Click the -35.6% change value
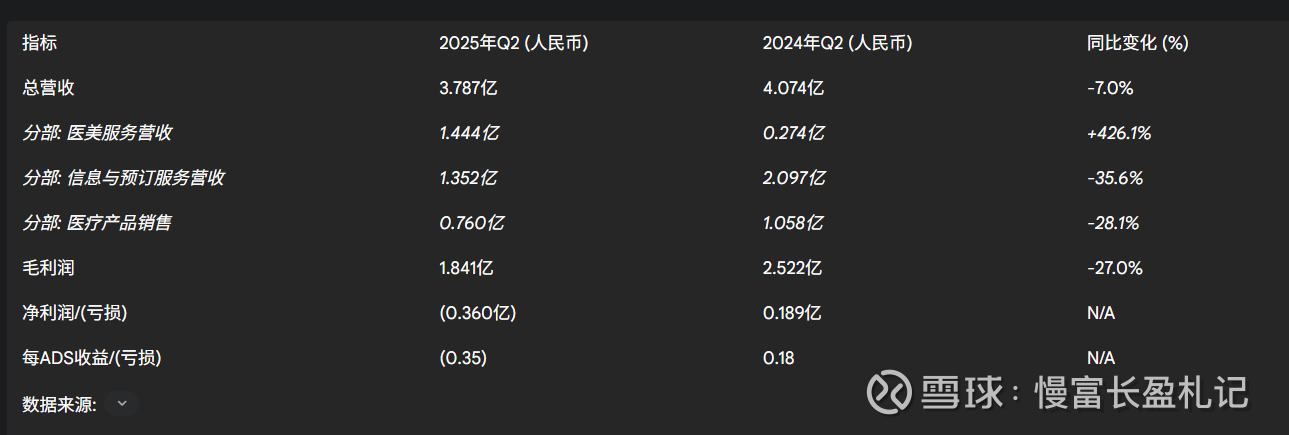1289x435 pixels. (x=1114, y=178)
